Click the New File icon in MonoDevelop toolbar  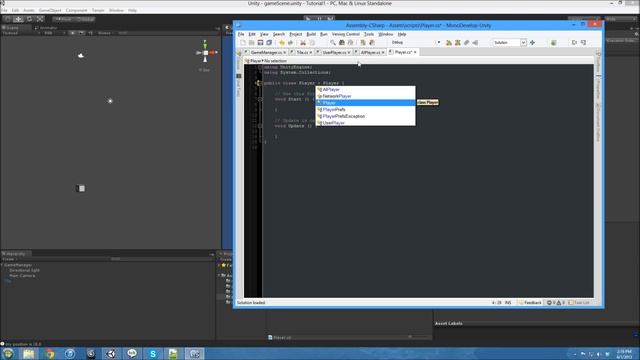click(x=243, y=42)
